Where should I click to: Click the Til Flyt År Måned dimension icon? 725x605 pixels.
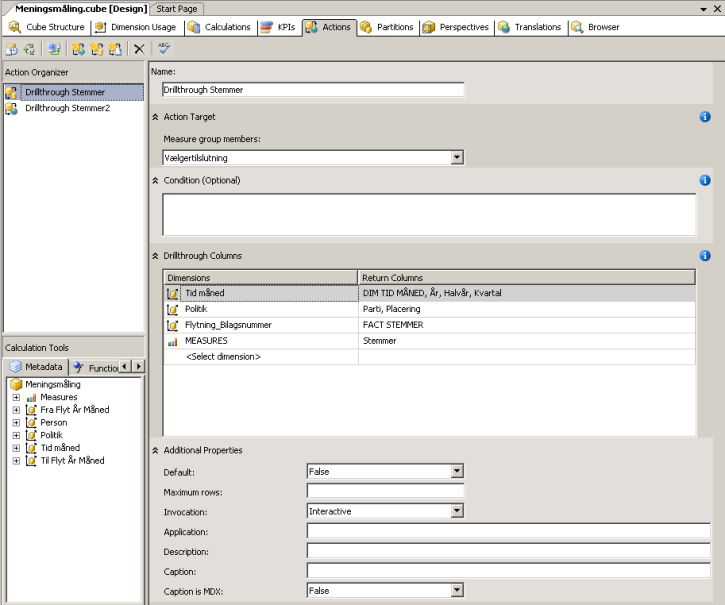click(x=31, y=461)
